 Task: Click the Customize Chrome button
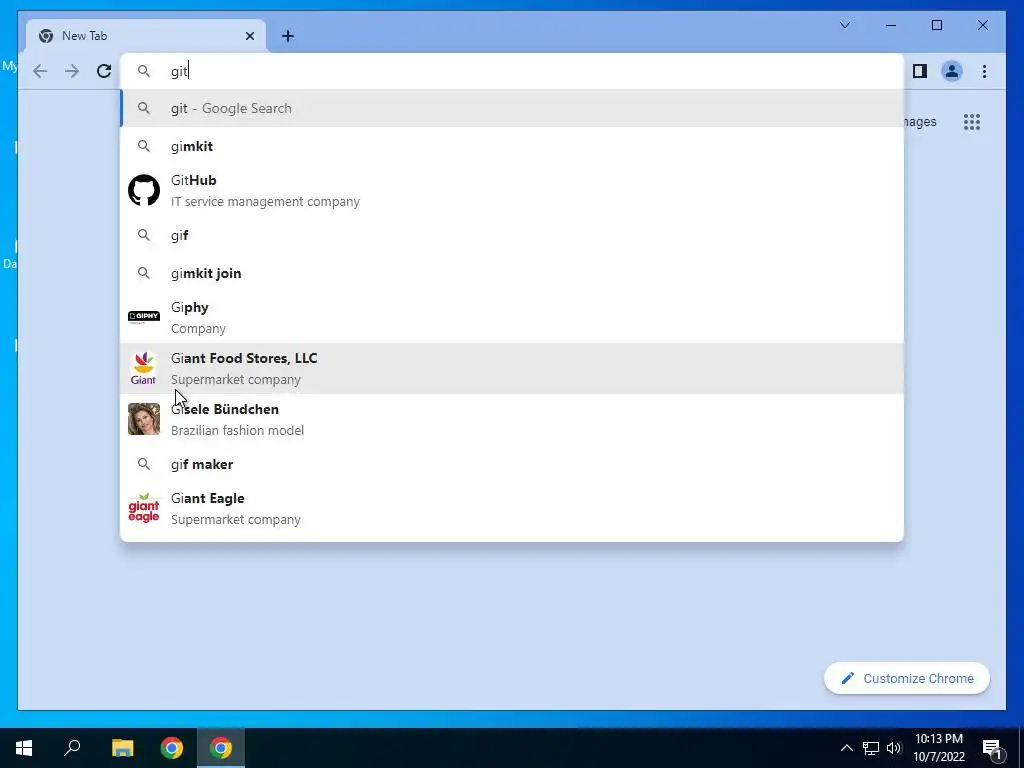[x=906, y=679]
